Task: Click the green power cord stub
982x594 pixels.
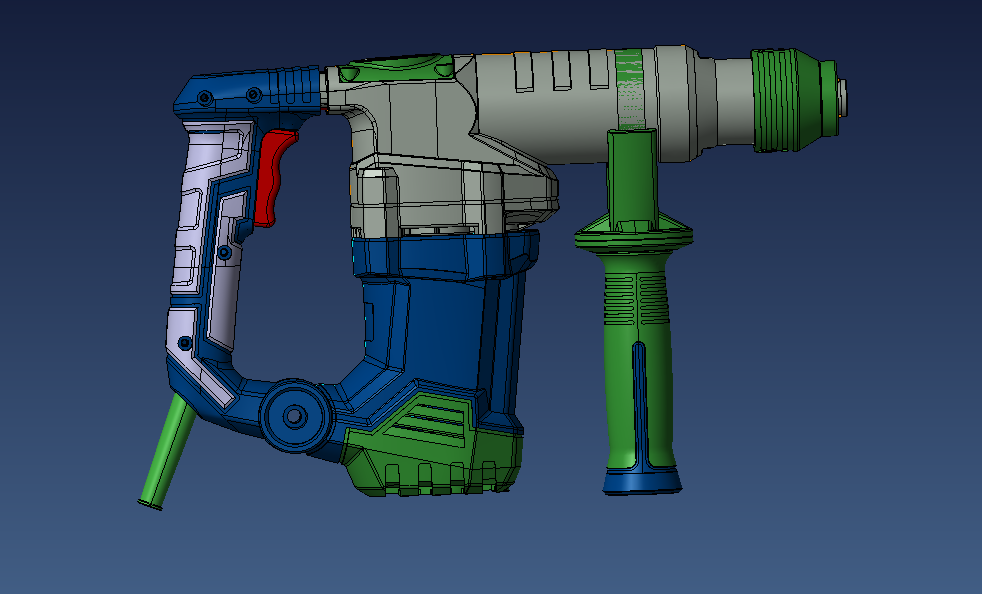Action: tap(166, 452)
